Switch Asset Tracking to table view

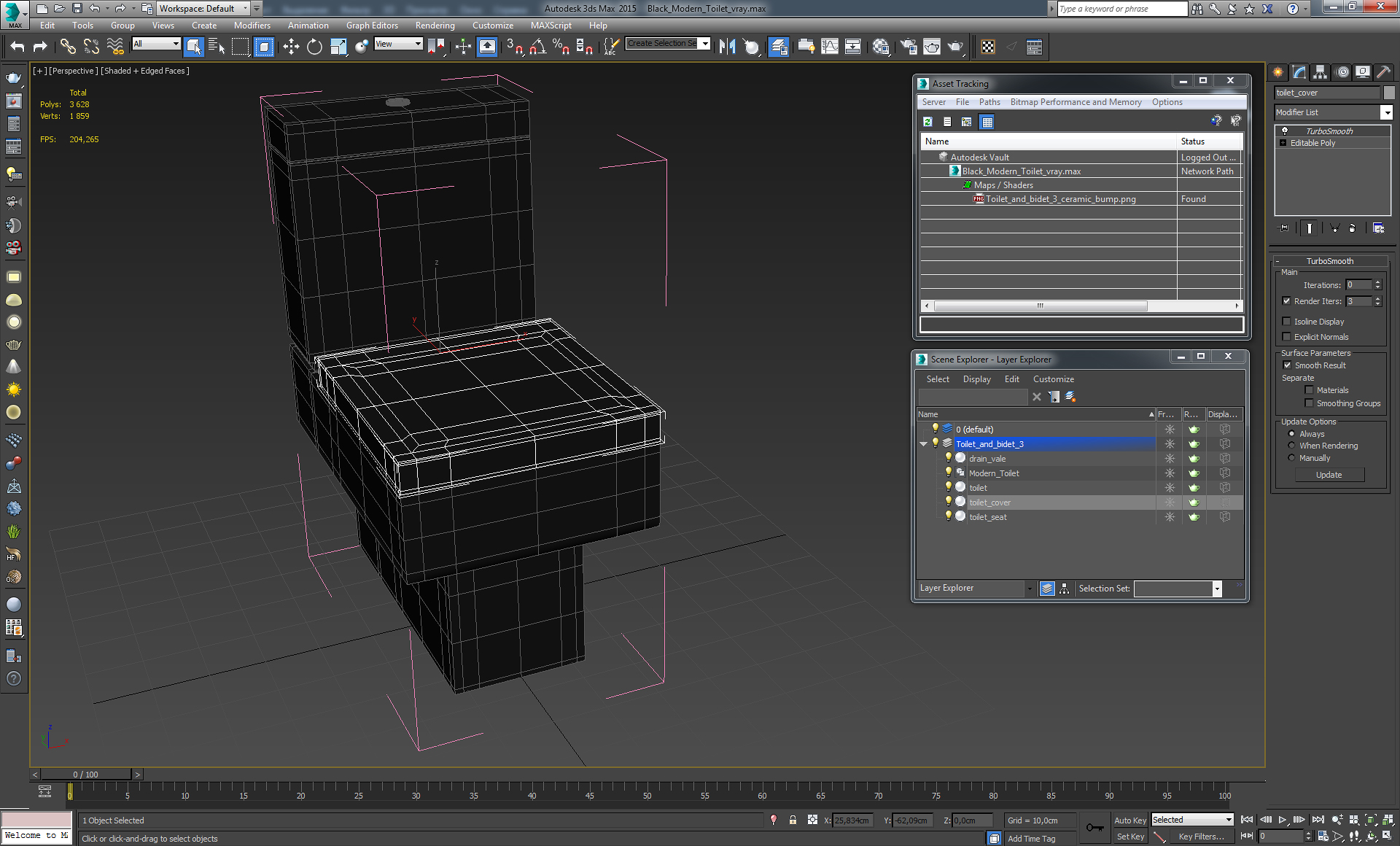[x=987, y=122]
